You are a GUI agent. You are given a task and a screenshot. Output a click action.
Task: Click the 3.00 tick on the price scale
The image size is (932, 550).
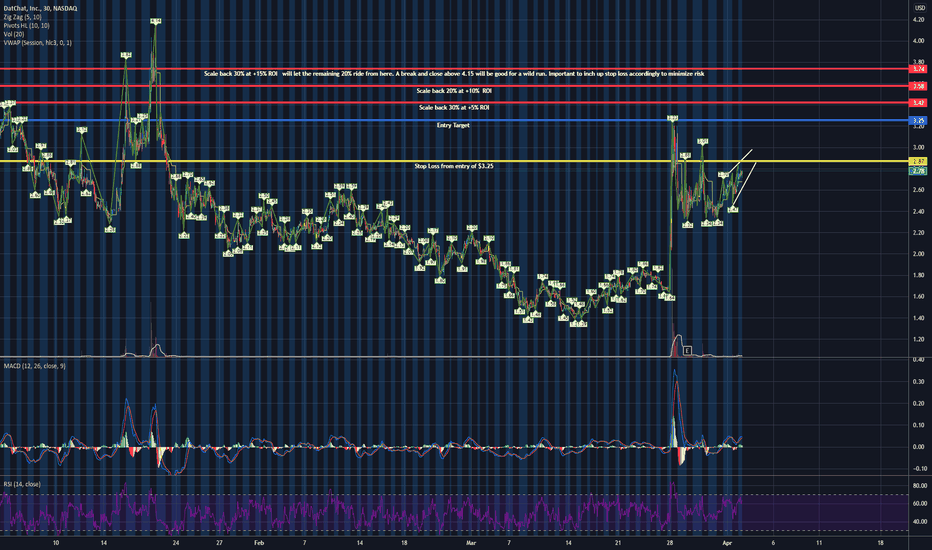click(x=918, y=147)
